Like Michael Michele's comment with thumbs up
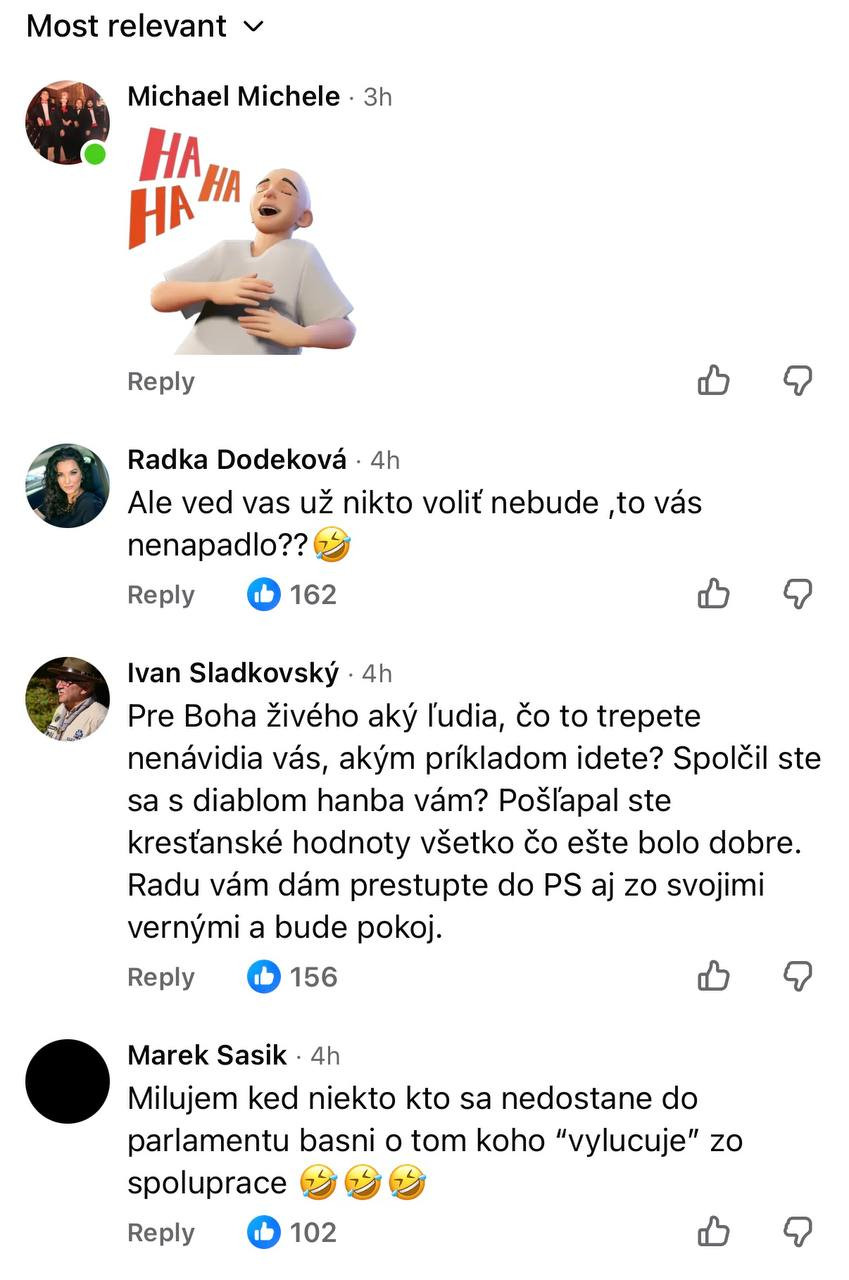 point(713,380)
